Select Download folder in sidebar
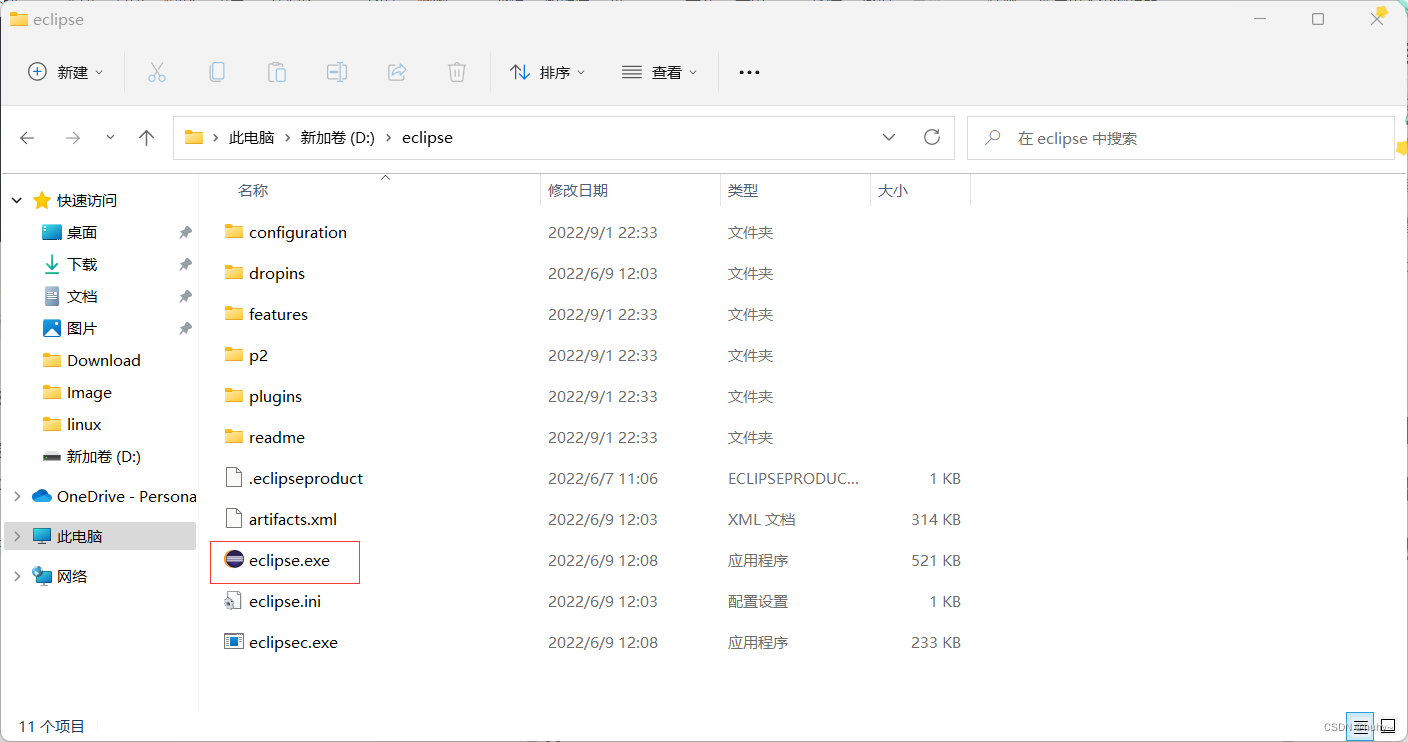Screen dimensions: 1408x742 tap(104, 360)
